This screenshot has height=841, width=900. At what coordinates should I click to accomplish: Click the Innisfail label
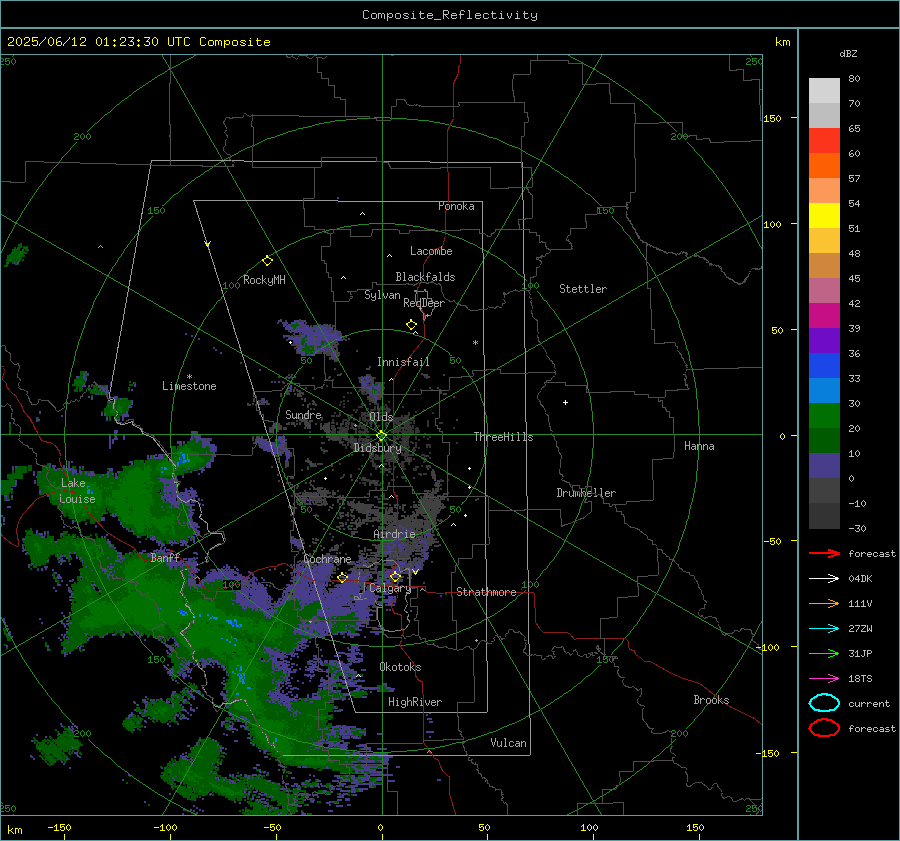click(x=403, y=362)
